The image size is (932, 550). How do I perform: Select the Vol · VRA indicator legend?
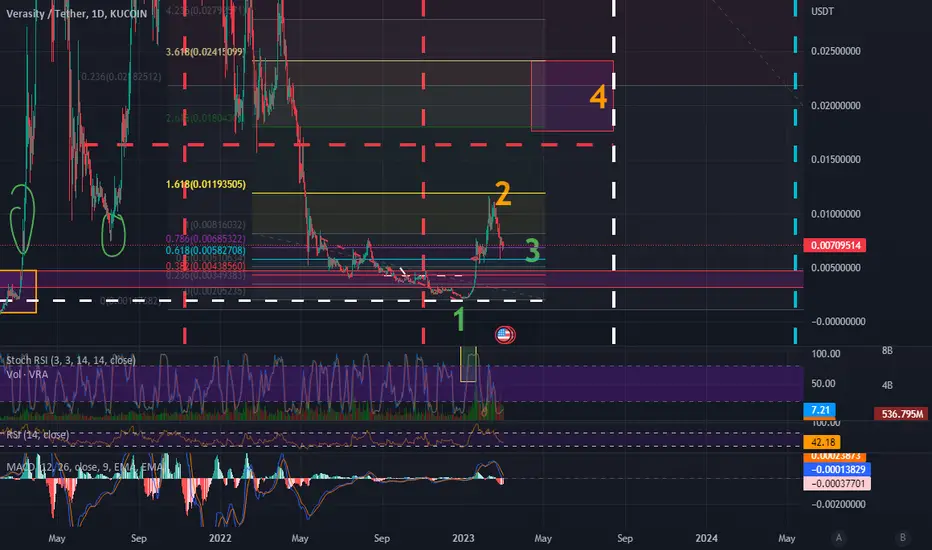pos(27,375)
